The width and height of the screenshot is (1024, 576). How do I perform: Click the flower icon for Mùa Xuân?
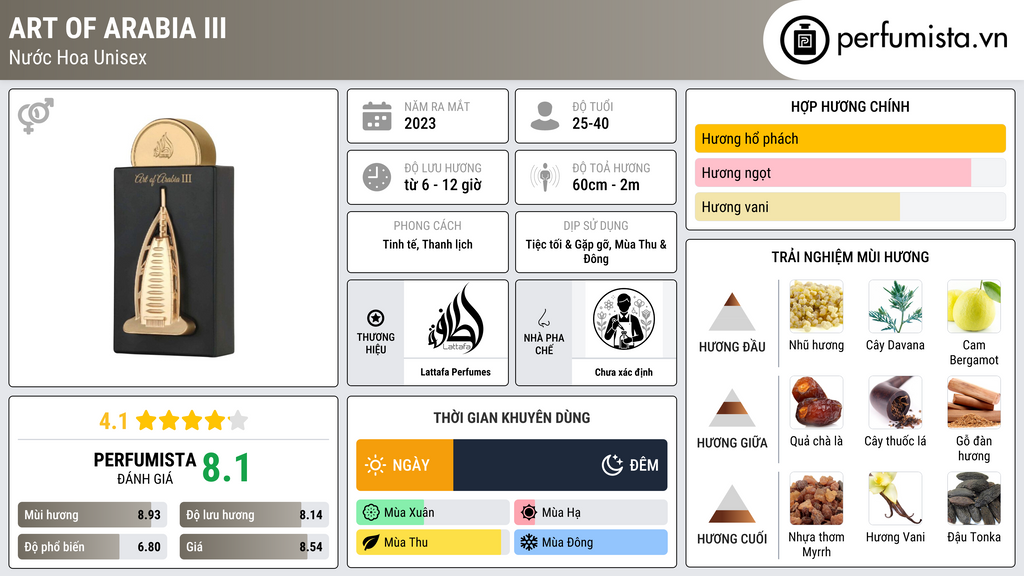371,513
